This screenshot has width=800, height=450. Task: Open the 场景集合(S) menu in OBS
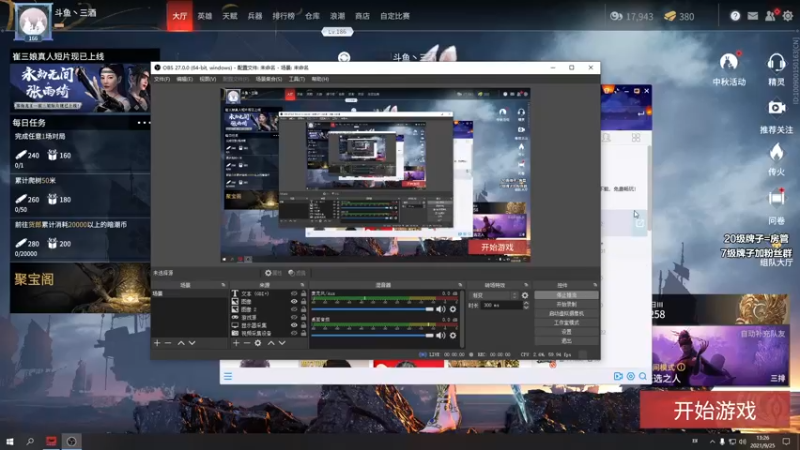point(268,79)
